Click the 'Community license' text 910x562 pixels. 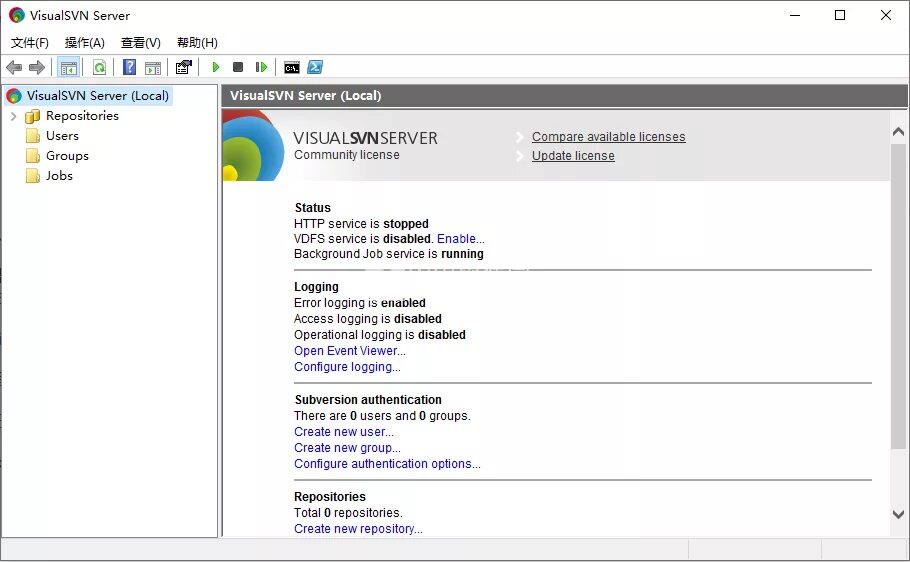[346, 155]
